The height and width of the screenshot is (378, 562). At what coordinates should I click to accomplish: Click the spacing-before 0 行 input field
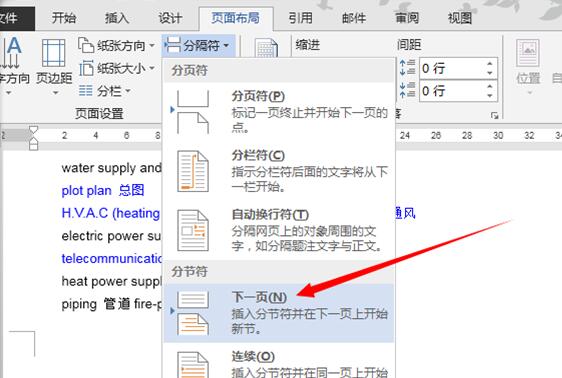point(452,68)
